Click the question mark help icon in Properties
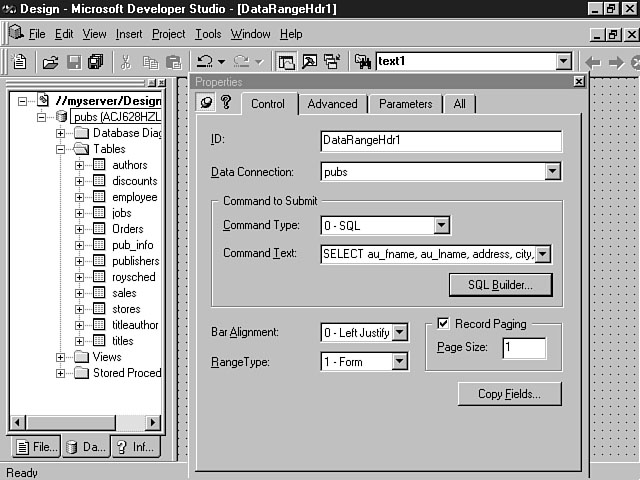640x480 pixels. [x=226, y=103]
